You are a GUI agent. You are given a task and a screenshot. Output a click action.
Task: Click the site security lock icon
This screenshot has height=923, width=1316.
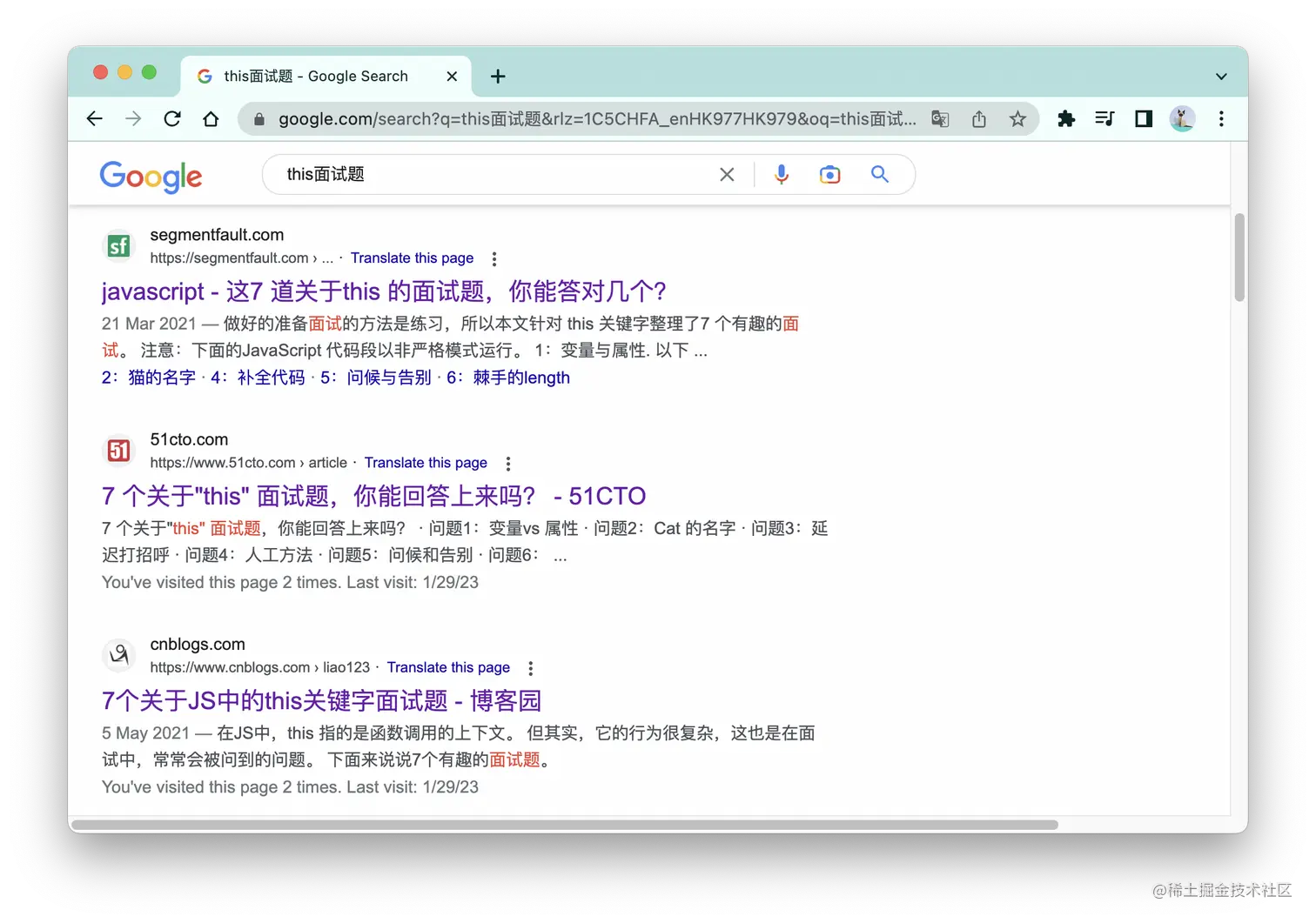click(x=258, y=119)
